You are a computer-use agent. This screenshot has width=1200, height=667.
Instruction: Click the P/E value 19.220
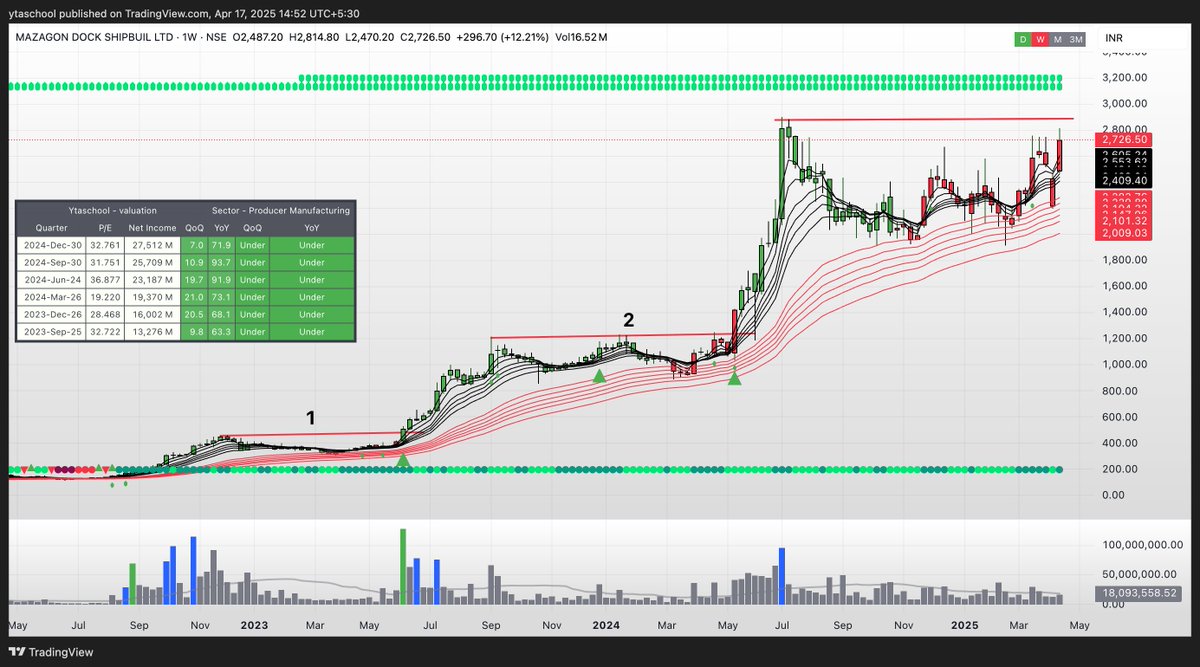[105, 297]
